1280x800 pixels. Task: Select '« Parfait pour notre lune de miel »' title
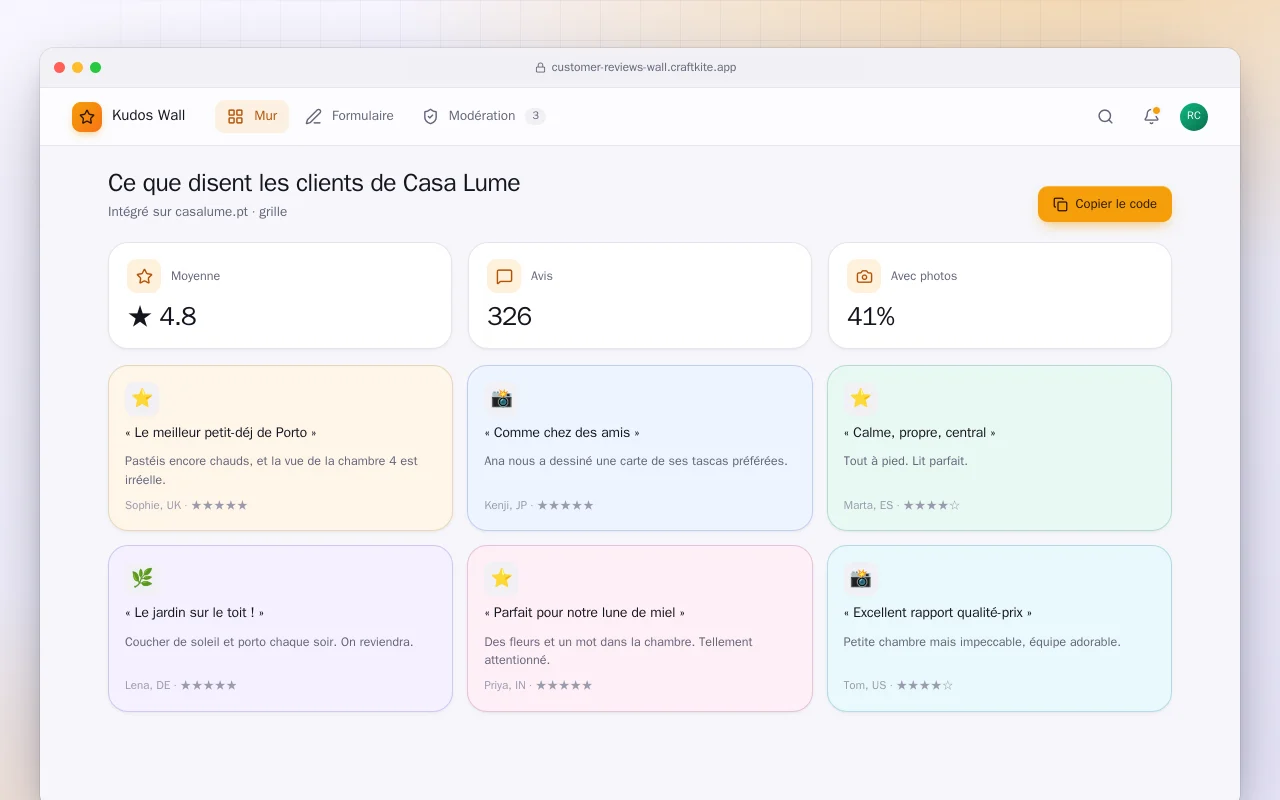pyautogui.click(x=585, y=613)
